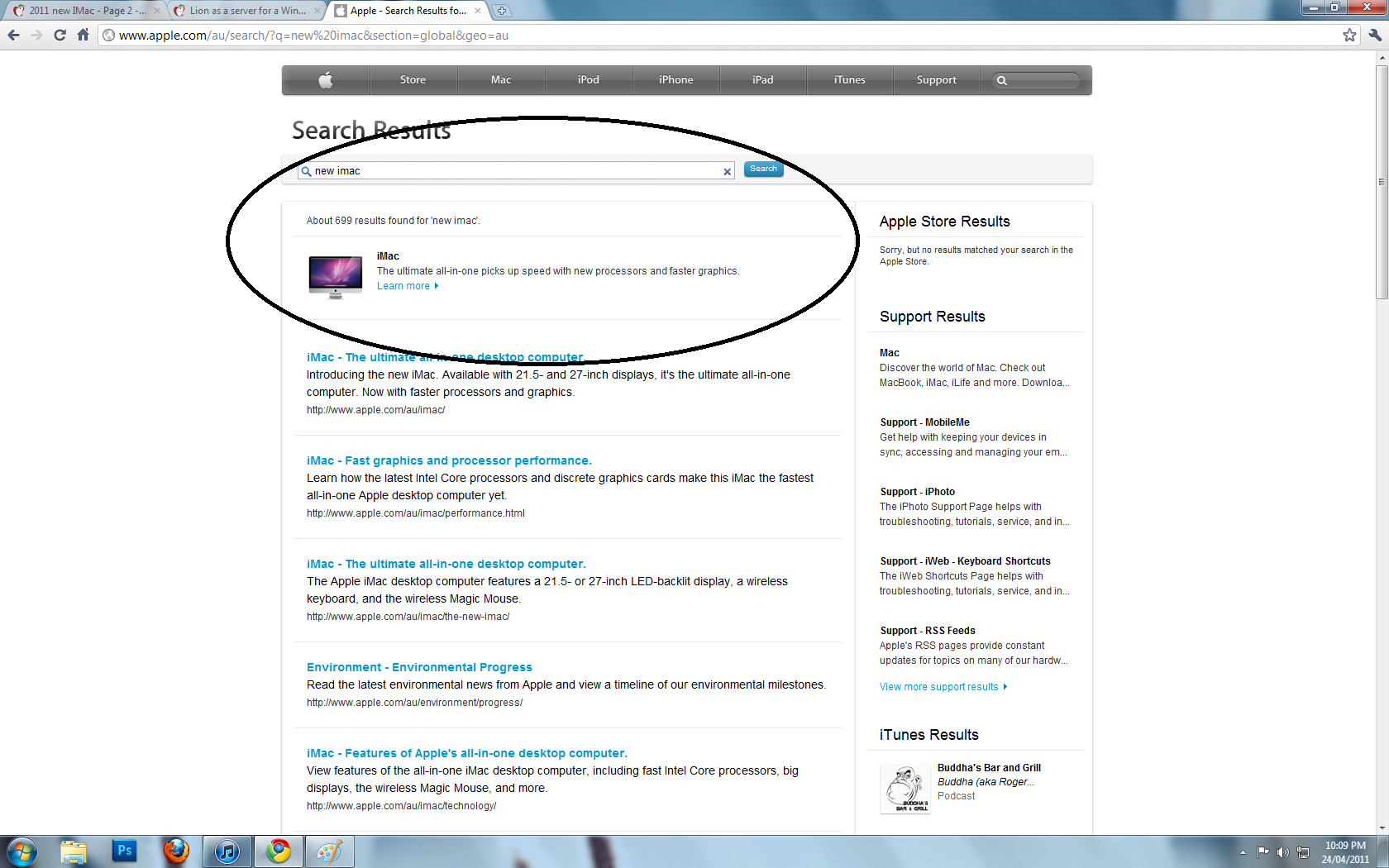Open the 'Buddha's Bar and Grill' podcast title
The height and width of the screenshot is (868, 1389).
pos(989,768)
